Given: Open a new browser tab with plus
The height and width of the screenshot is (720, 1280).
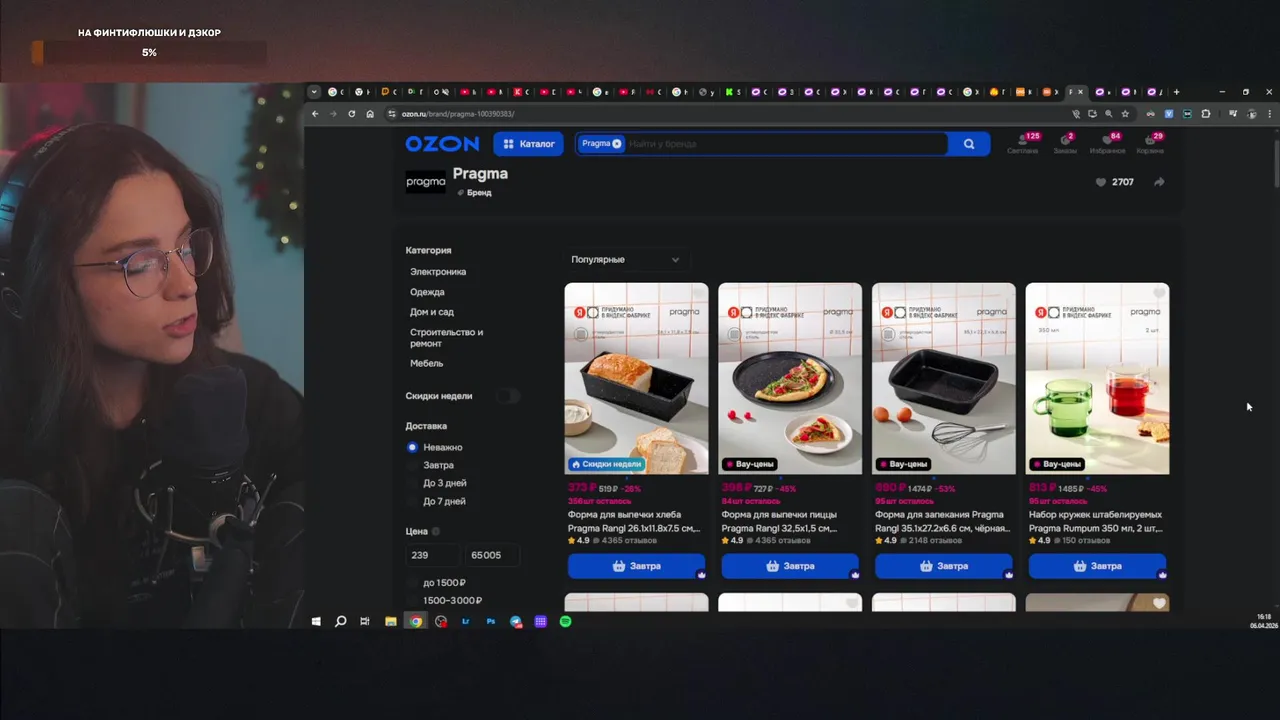Looking at the screenshot, I should (1176, 92).
